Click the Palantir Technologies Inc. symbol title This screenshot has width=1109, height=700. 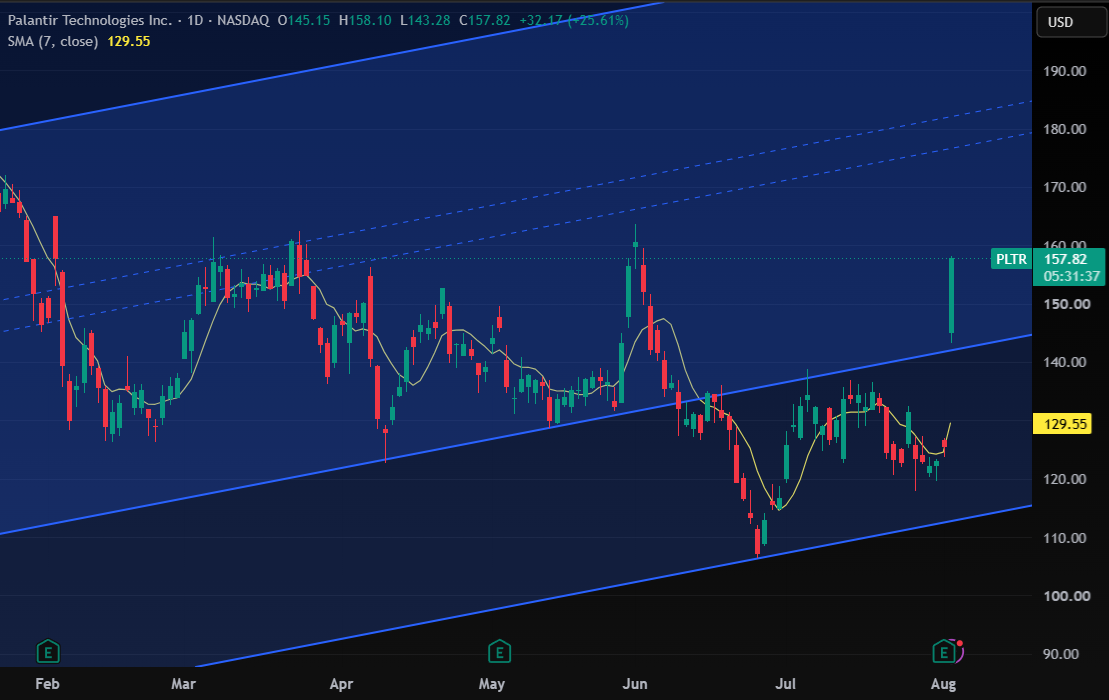point(90,21)
